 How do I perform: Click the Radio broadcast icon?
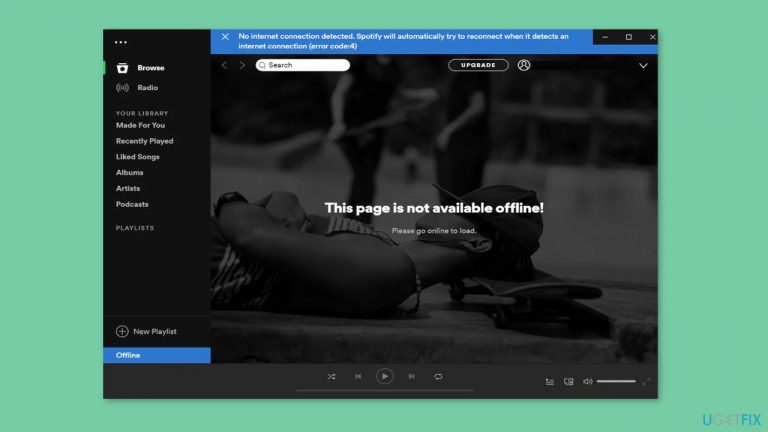(x=122, y=88)
